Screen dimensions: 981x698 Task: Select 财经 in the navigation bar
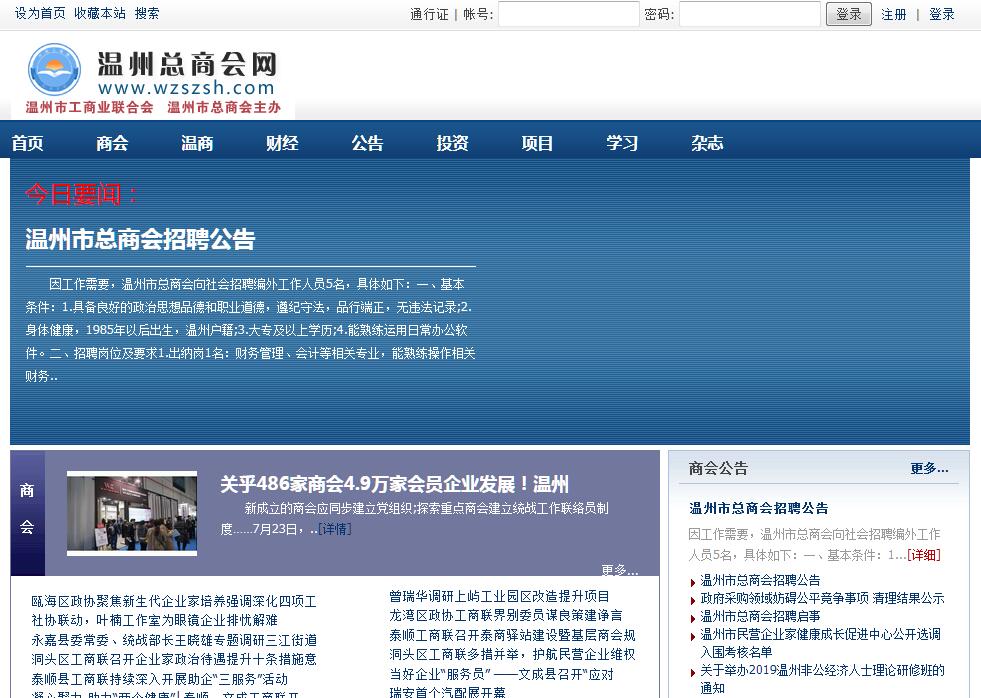click(x=282, y=143)
